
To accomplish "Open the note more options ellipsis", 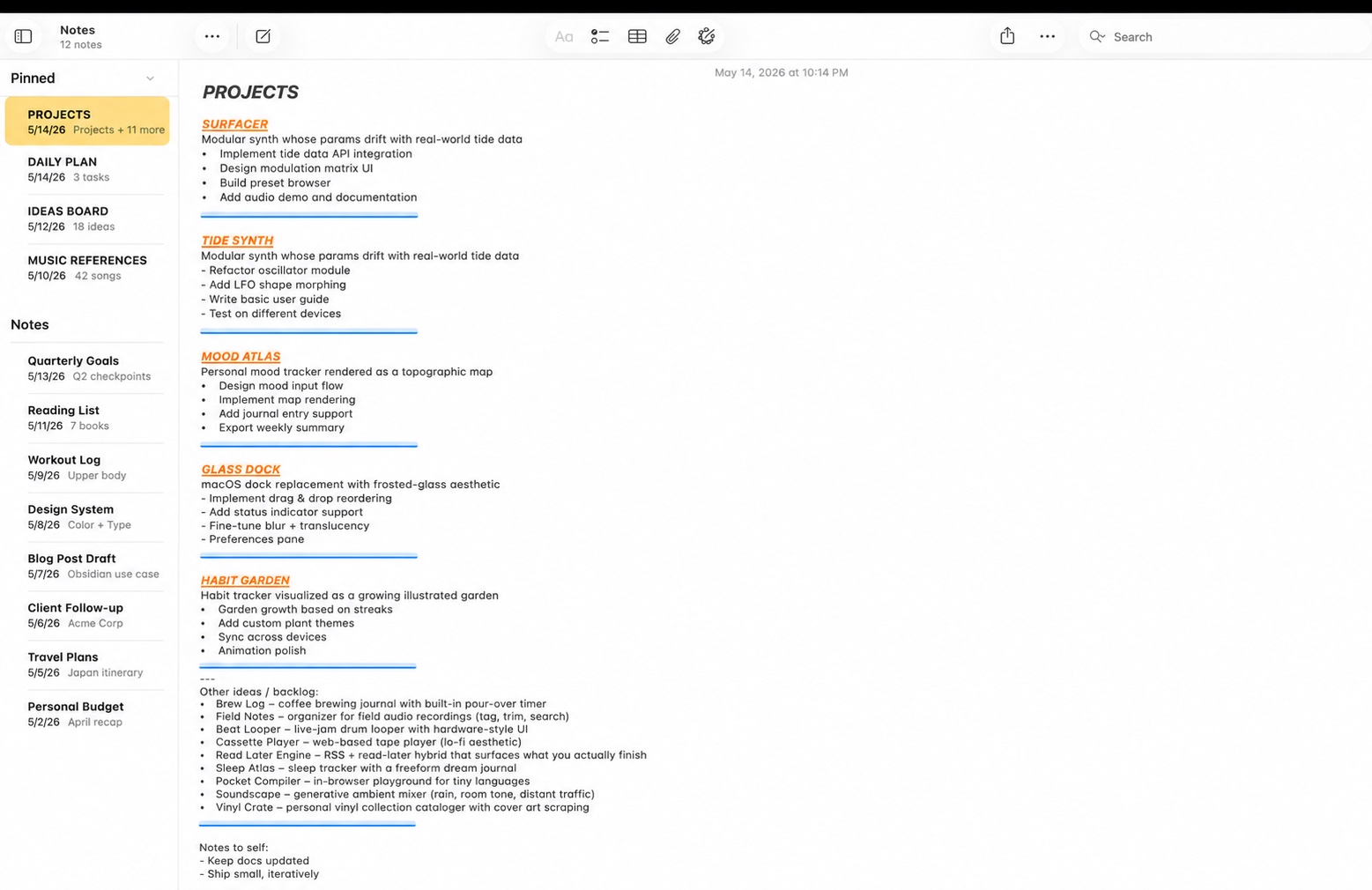I will coord(1047,36).
